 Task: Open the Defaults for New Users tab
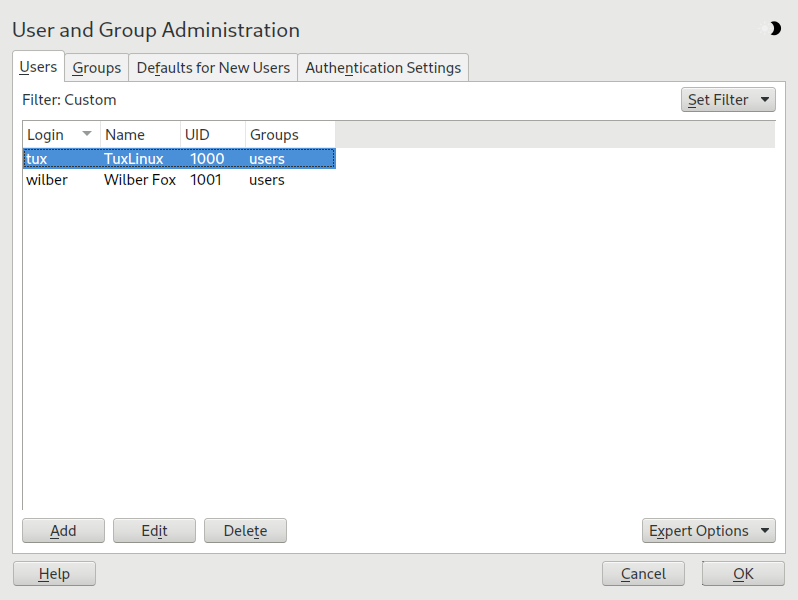click(x=213, y=68)
